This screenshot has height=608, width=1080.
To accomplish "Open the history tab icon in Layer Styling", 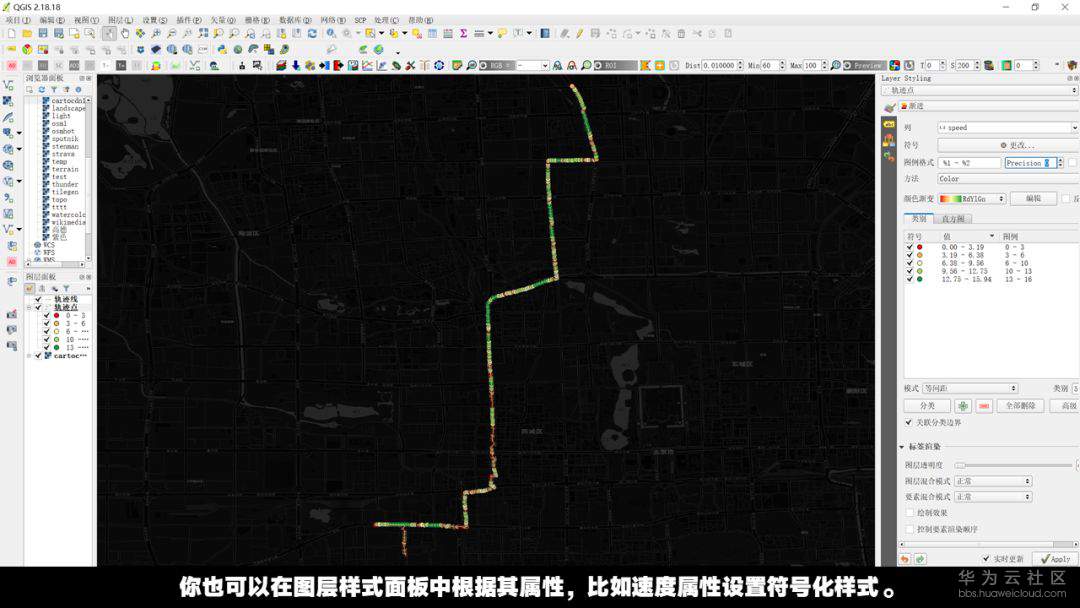I will pyautogui.click(x=889, y=157).
